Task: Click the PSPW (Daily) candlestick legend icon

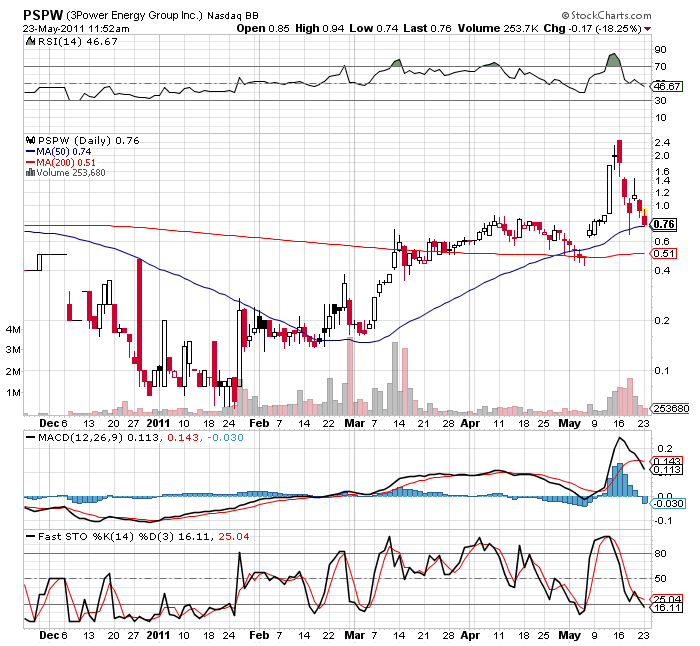Action: pos(30,140)
